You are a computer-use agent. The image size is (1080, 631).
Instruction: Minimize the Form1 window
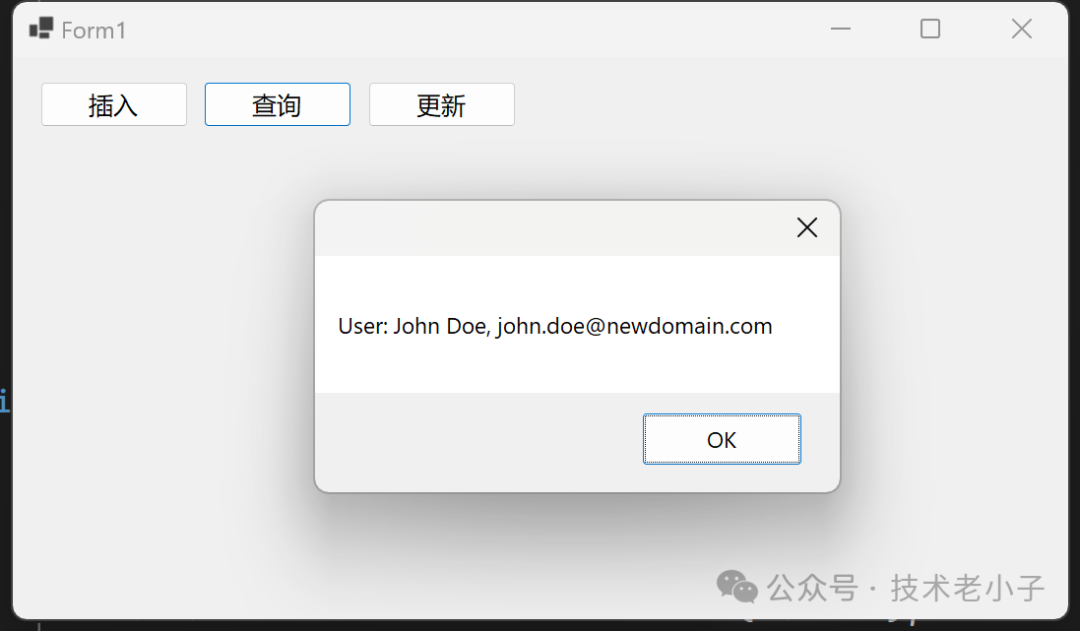(840, 29)
